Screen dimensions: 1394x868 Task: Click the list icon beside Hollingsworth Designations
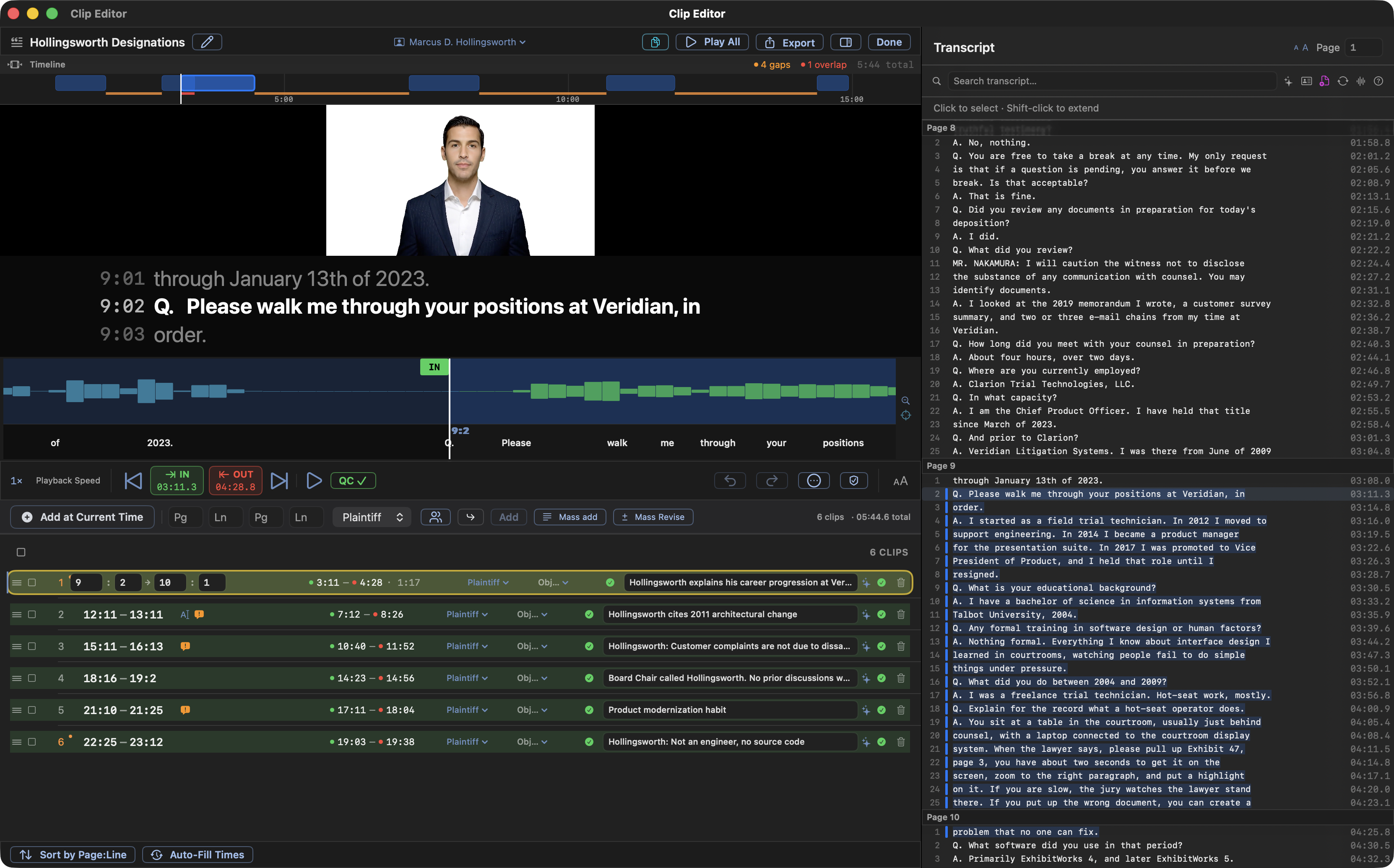click(x=17, y=42)
